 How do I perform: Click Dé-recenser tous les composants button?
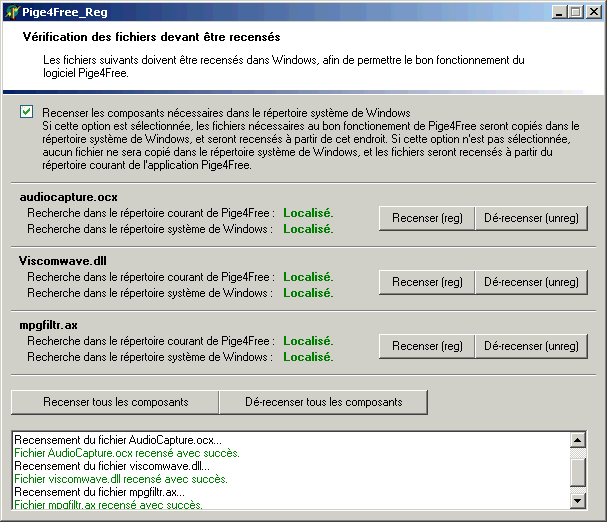pyautogui.click(x=323, y=402)
